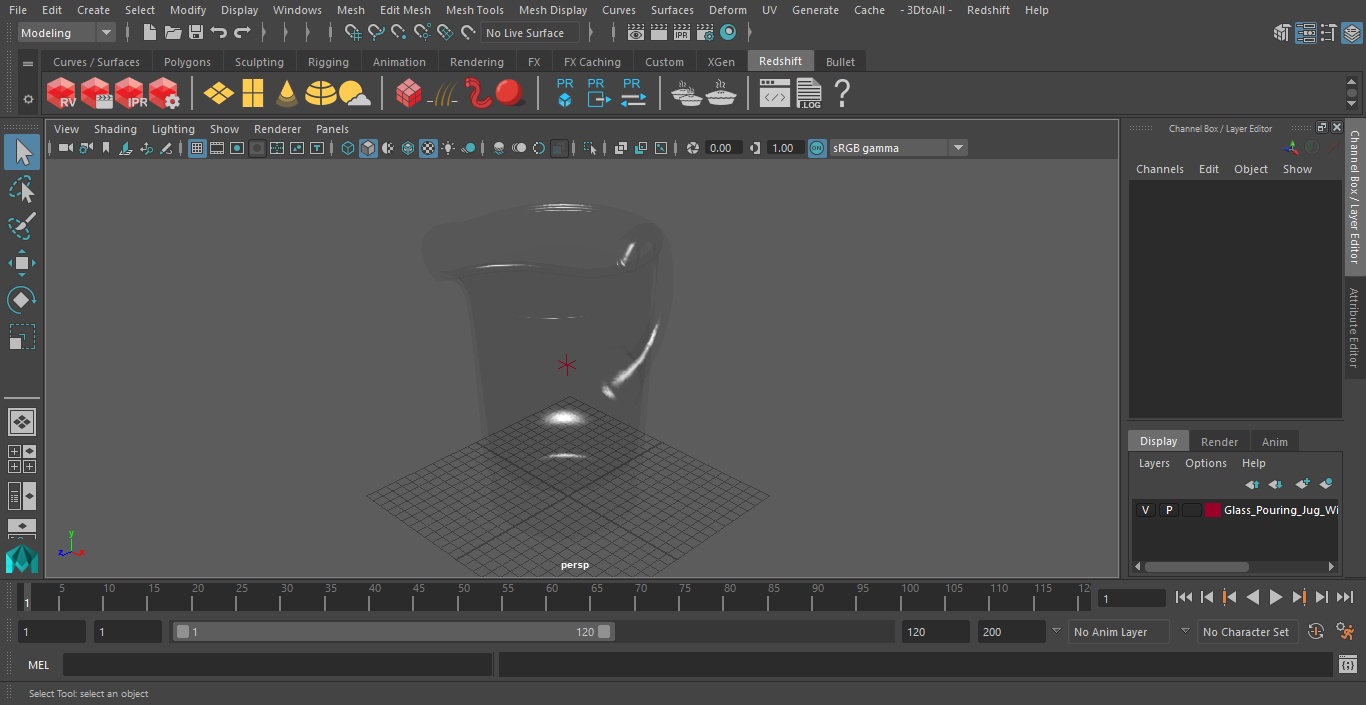Click the red layer color swatch
The height and width of the screenshot is (705, 1366).
coord(1213,510)
